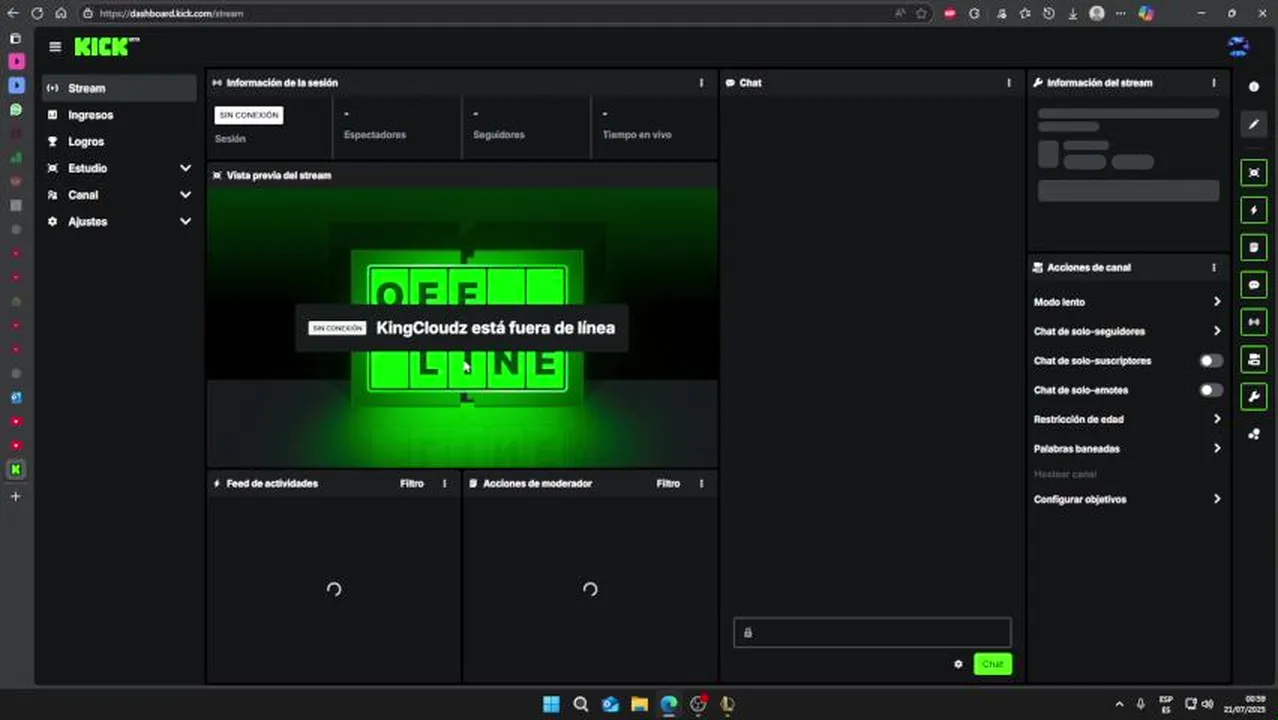The width and height of the screenshot is (1278, 720).
Task: Toggle the session info broadcast widget icon
Action: 1254,322
